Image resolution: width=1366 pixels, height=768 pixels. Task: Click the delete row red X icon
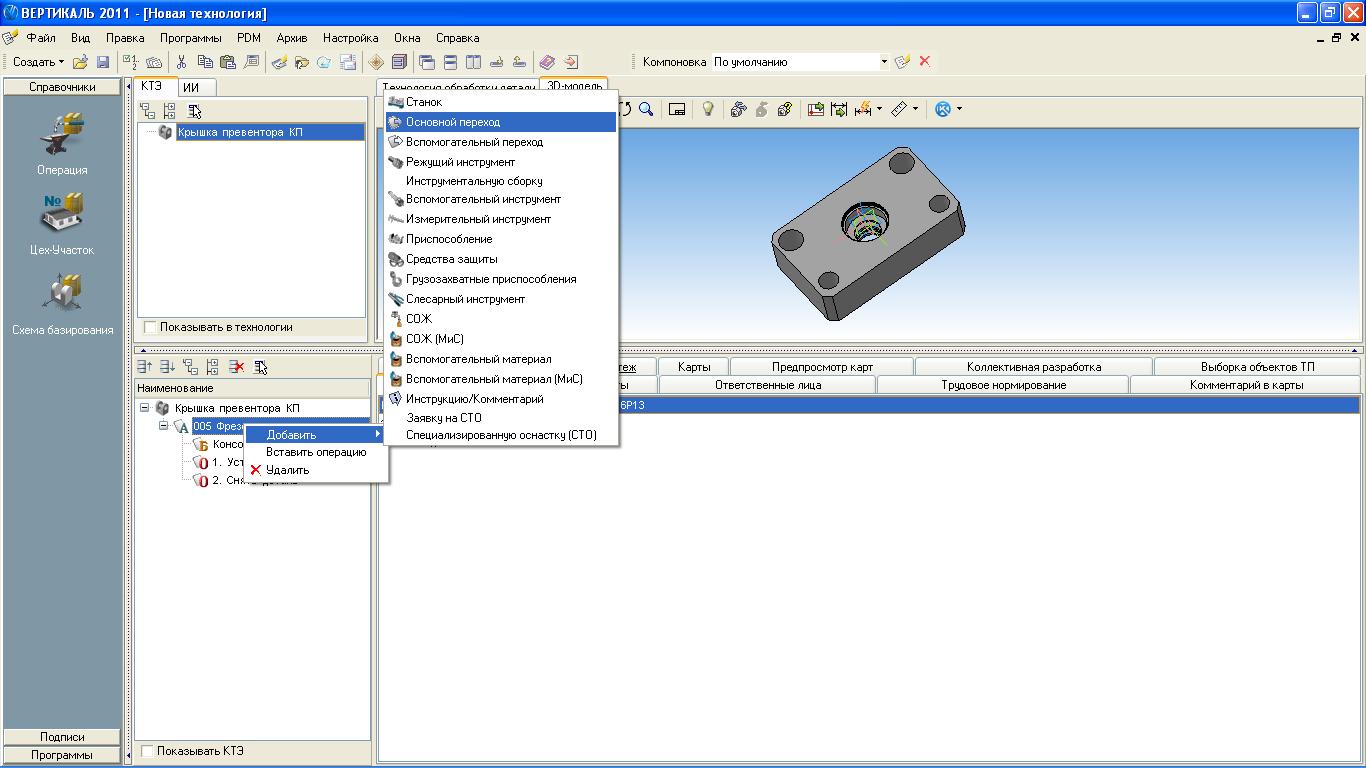(237, 367)
